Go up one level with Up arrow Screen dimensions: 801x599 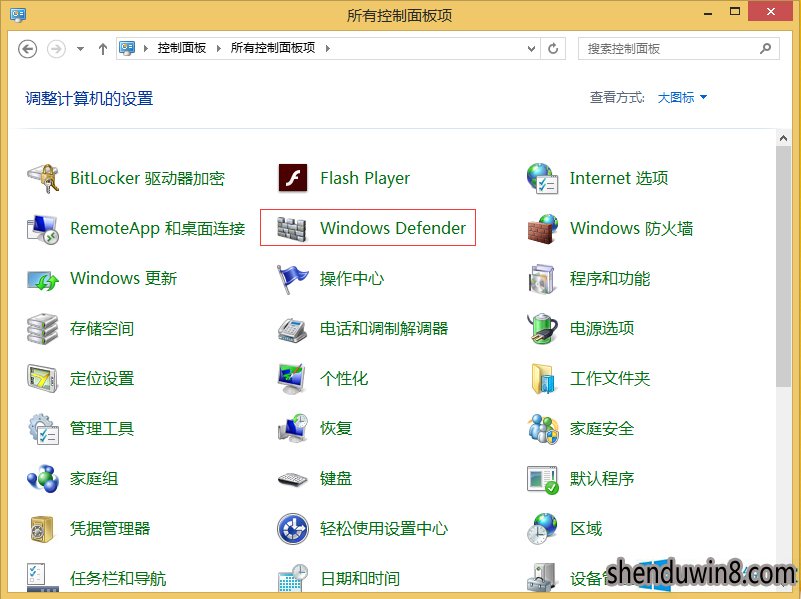[103, 49]
